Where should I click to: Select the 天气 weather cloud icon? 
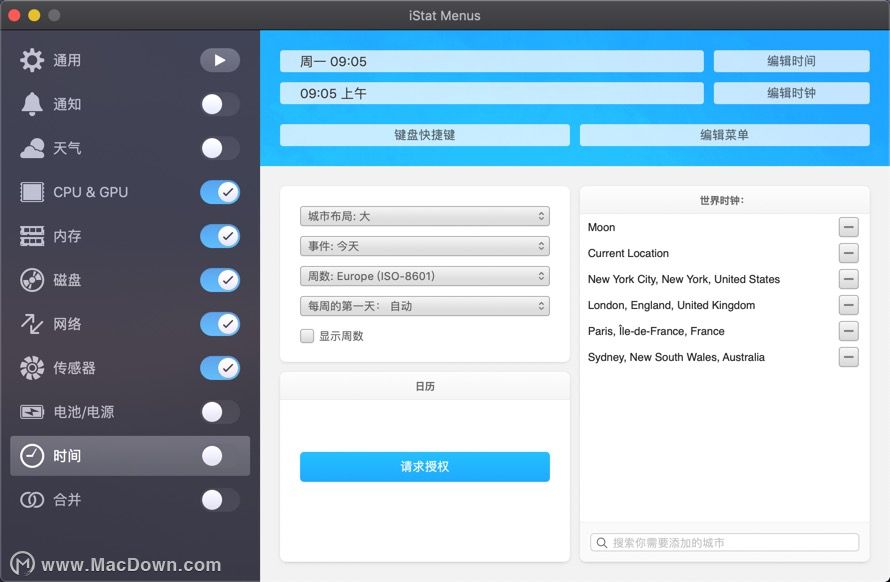(x=32, y=148)
